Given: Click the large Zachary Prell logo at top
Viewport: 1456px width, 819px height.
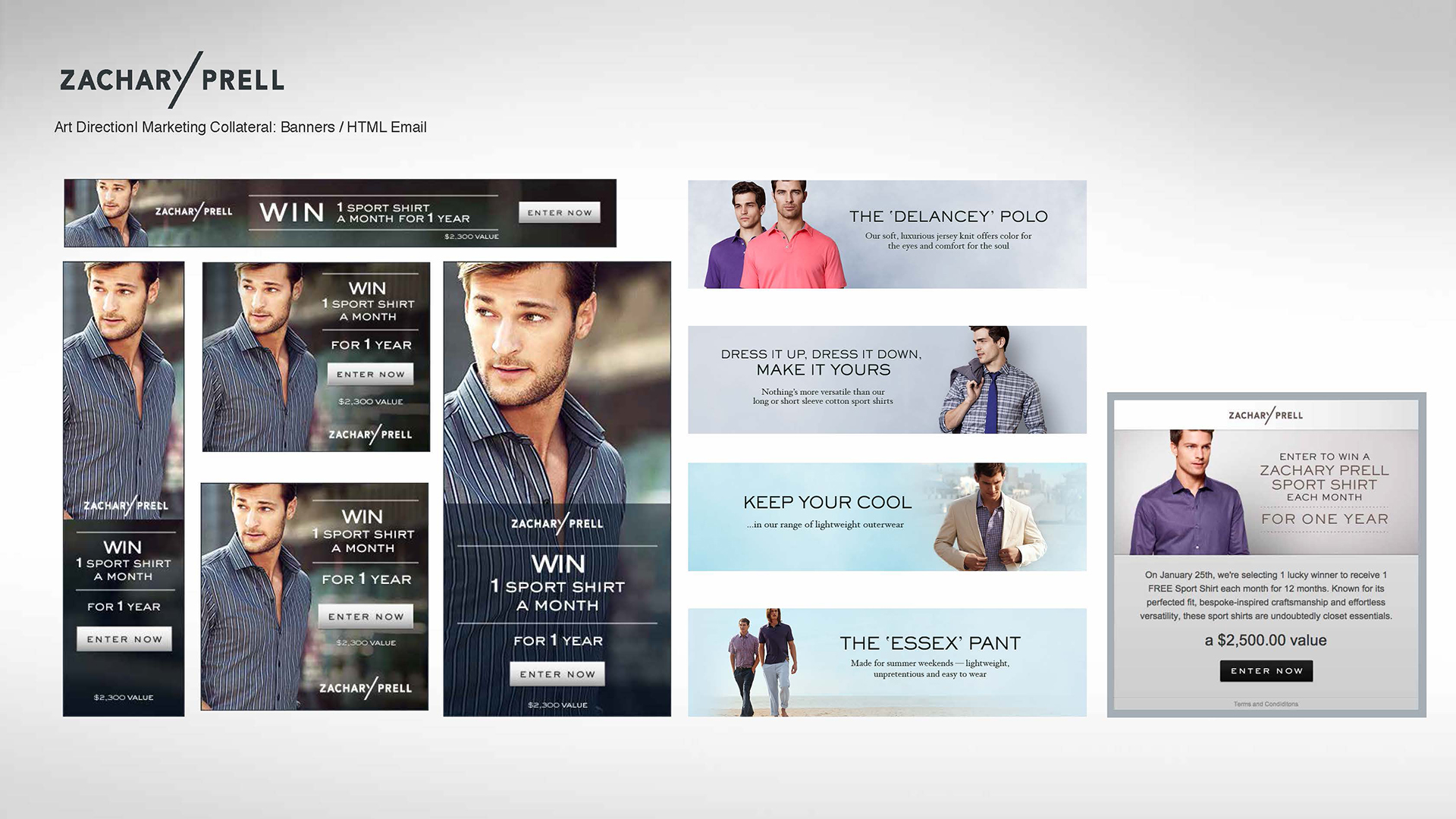Looking at the screenshot, I should [x=172, y=80].
